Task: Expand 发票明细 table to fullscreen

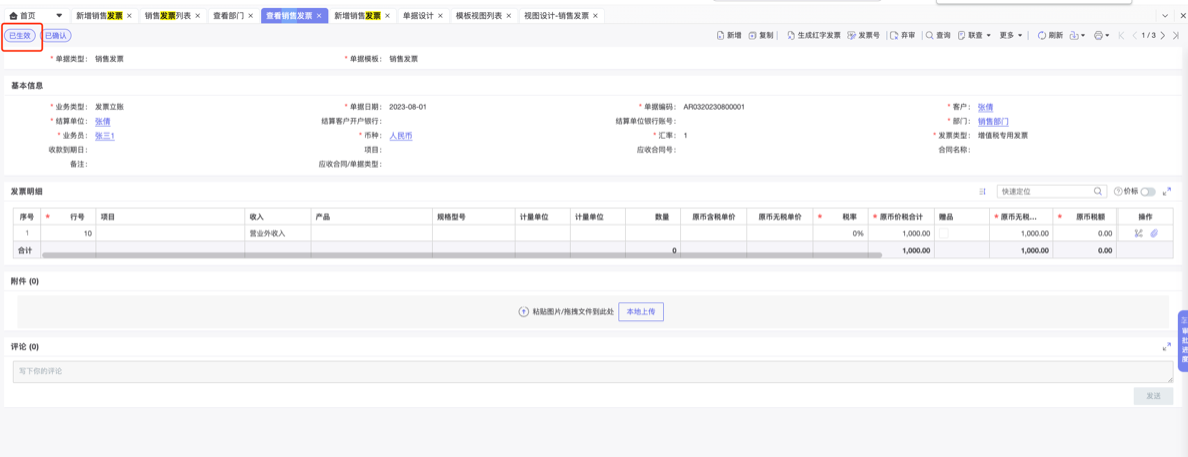Action: (x=1167, y=191)
